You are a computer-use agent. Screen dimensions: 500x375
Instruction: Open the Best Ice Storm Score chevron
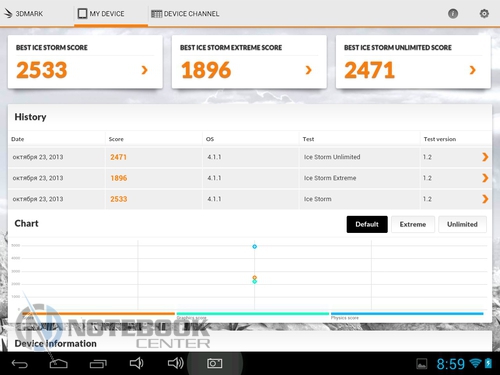[144, 70]
